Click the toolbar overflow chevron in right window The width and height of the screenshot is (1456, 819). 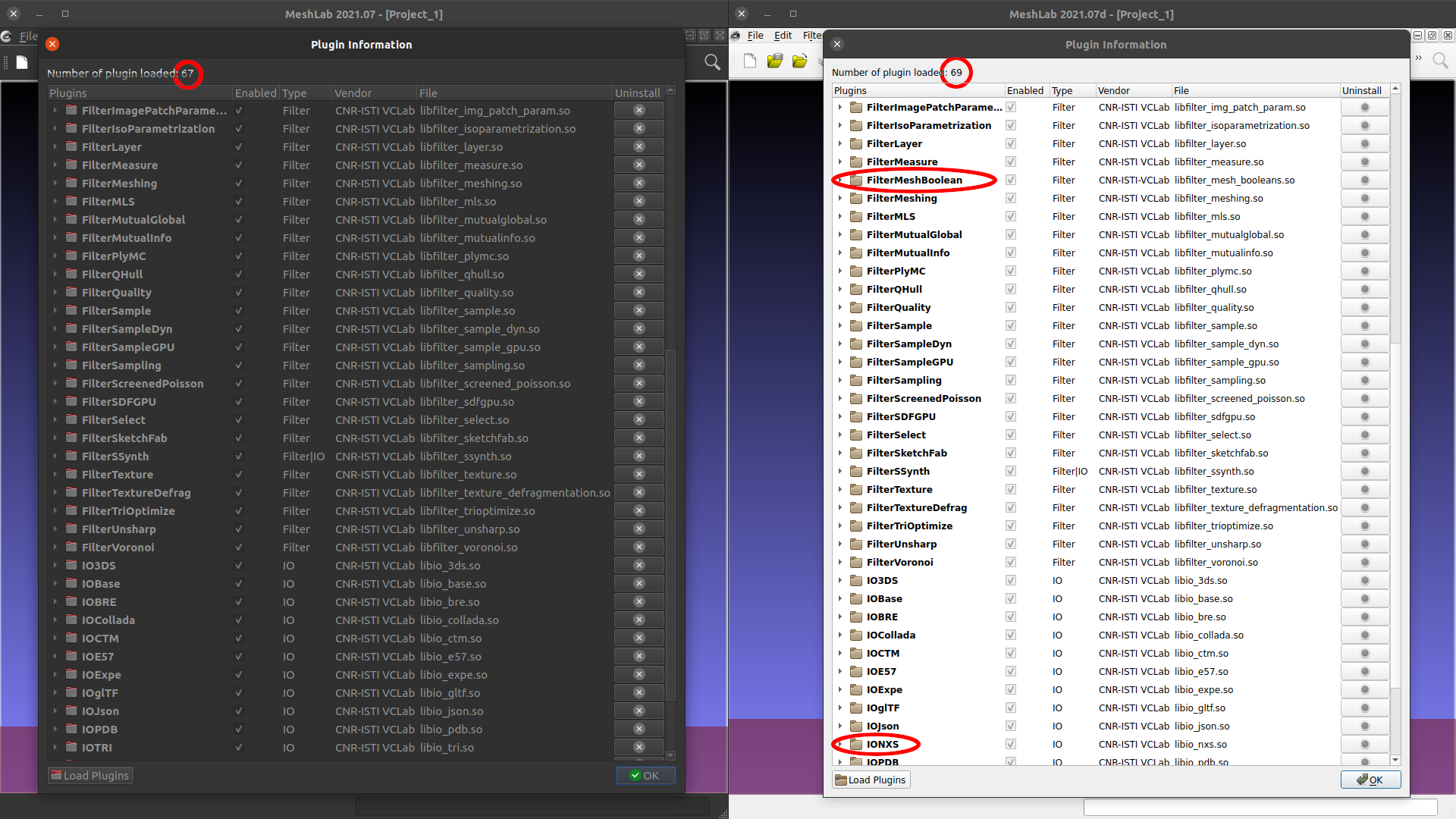1418,58
